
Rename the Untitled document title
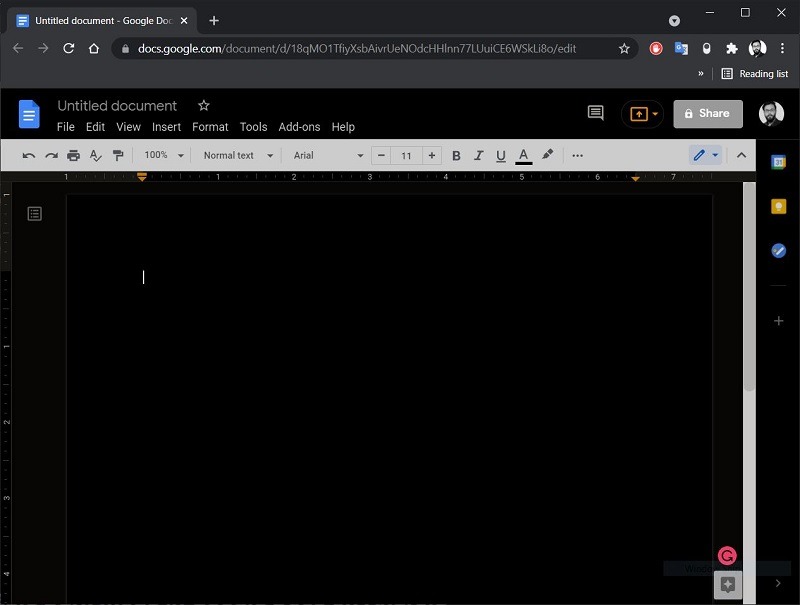pos(117,106)
